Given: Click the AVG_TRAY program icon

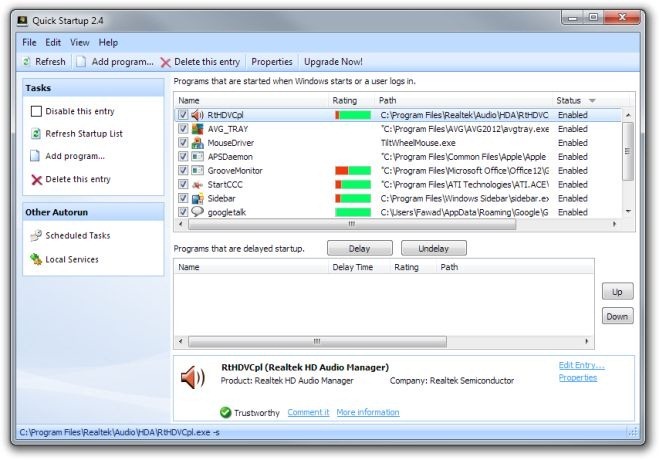Looking at the screenshot, I should [197, 129].
